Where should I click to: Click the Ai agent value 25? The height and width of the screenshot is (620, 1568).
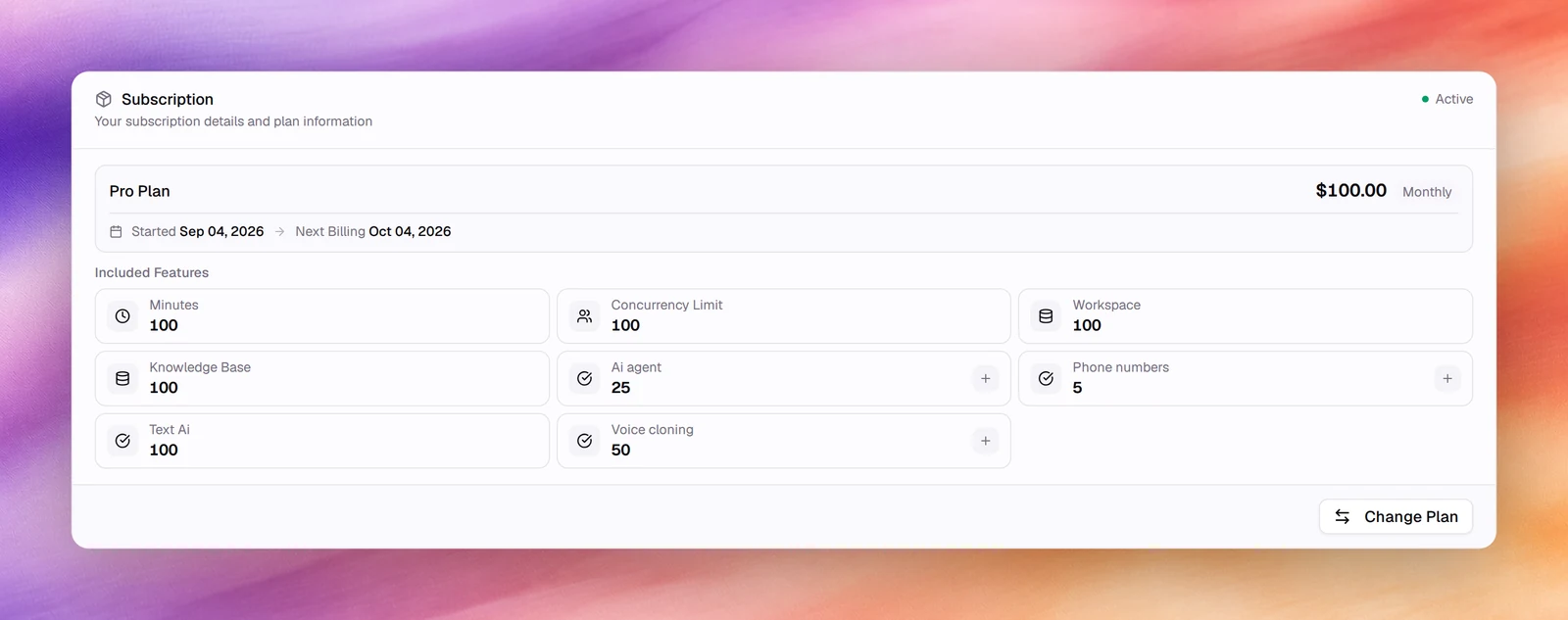click(x=620, y=388)
